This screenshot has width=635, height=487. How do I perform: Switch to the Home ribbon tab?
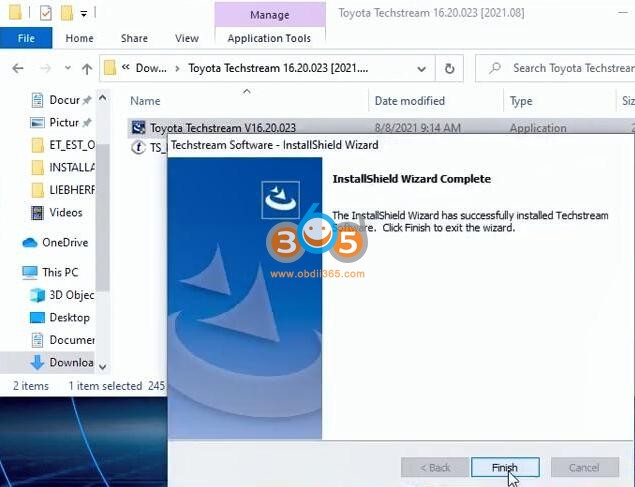point(79,38)
